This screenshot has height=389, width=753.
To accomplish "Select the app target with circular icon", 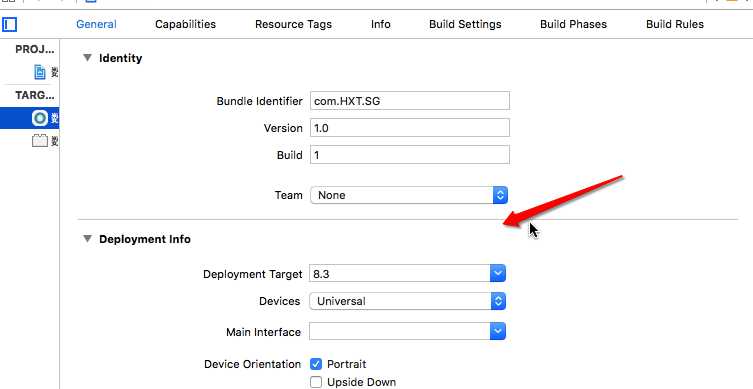I will click(x=40, y=118).
